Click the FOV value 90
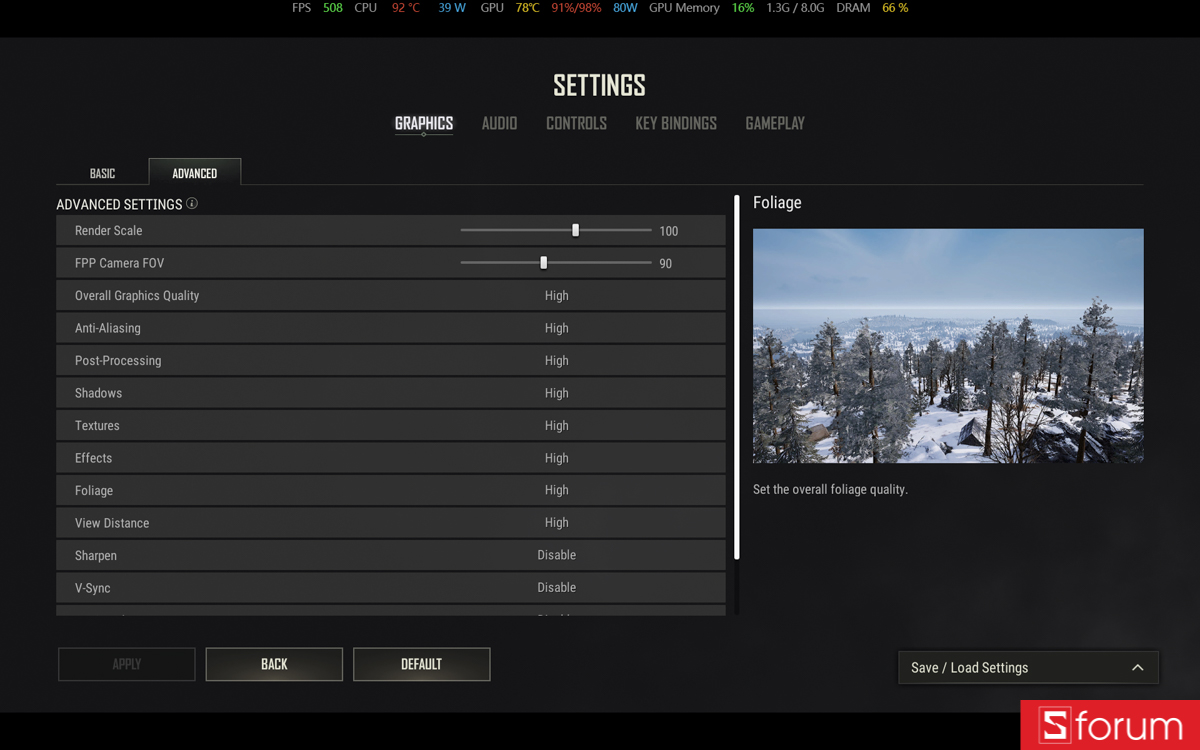This screenshot has height=750, width=1200. pyautogui.click(x=666, y=264)
